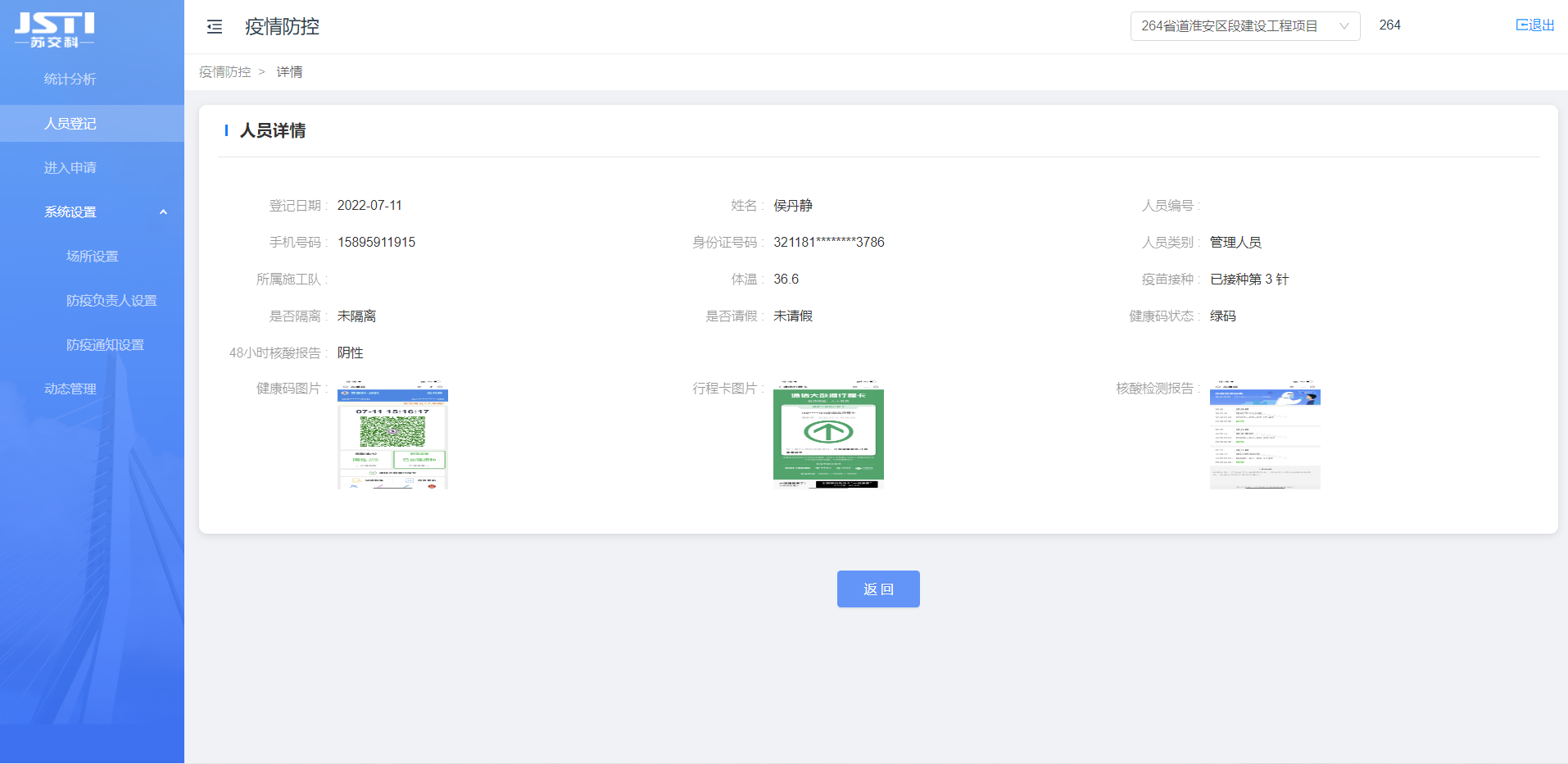Open 场所设置 submenu item
The image size is (1568, 764).
coord(93,257)
